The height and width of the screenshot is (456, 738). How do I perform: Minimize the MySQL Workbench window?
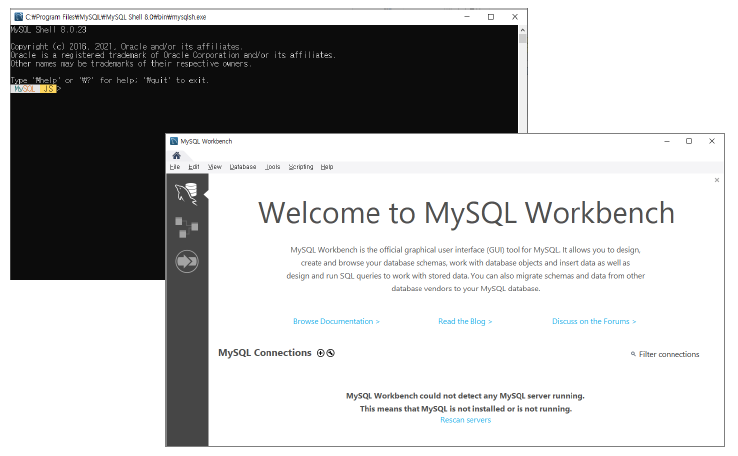point(666,141)
